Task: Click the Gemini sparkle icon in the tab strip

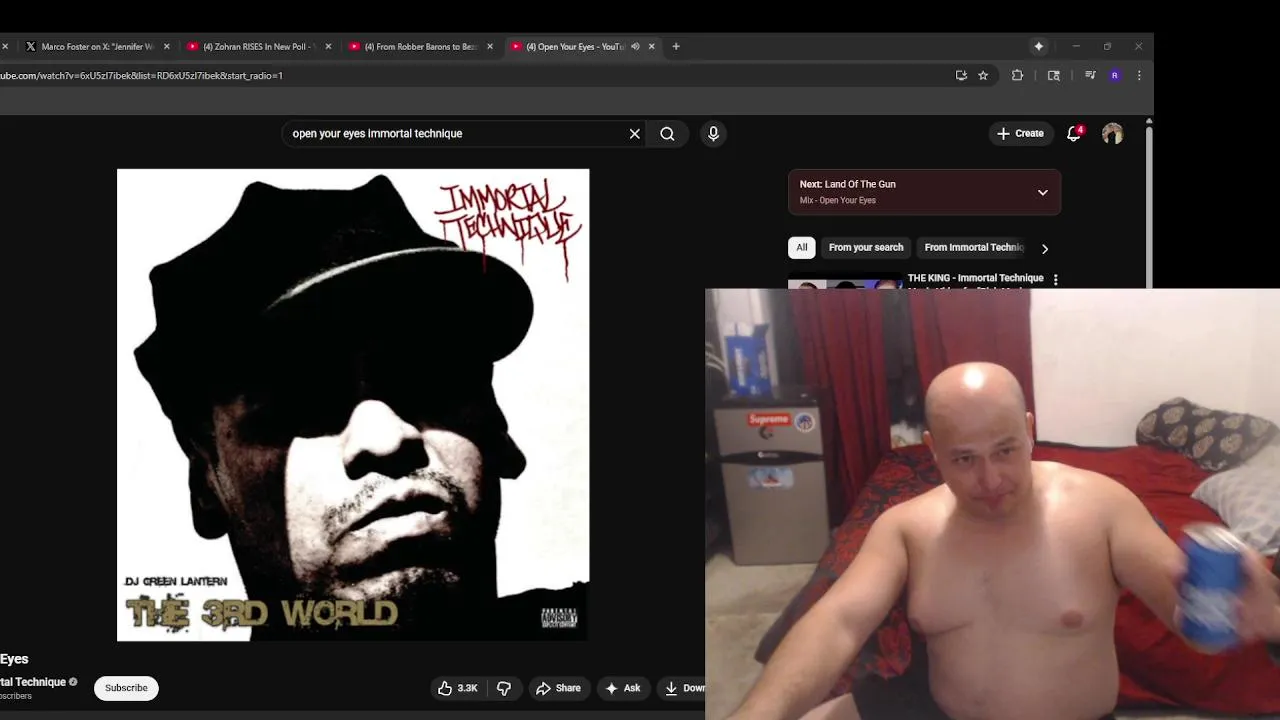Action: coord(1039,46)
